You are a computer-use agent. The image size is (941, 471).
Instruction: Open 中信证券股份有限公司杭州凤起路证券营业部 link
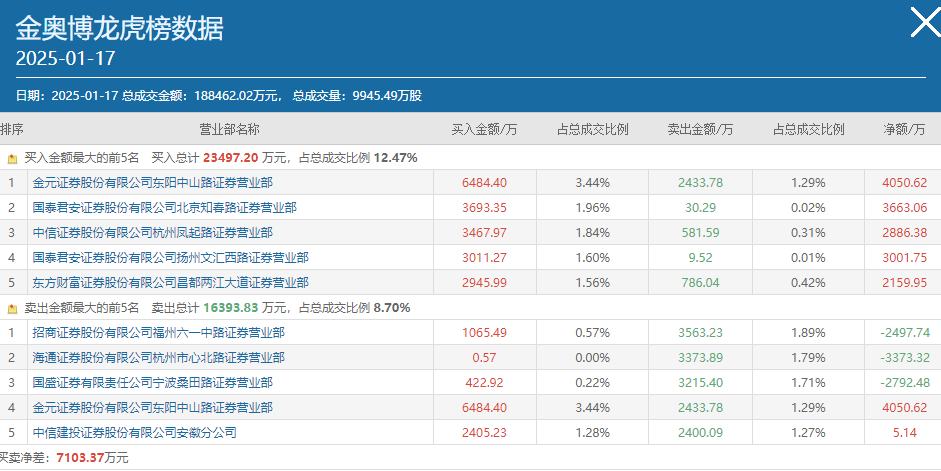[x=152, y=233]
